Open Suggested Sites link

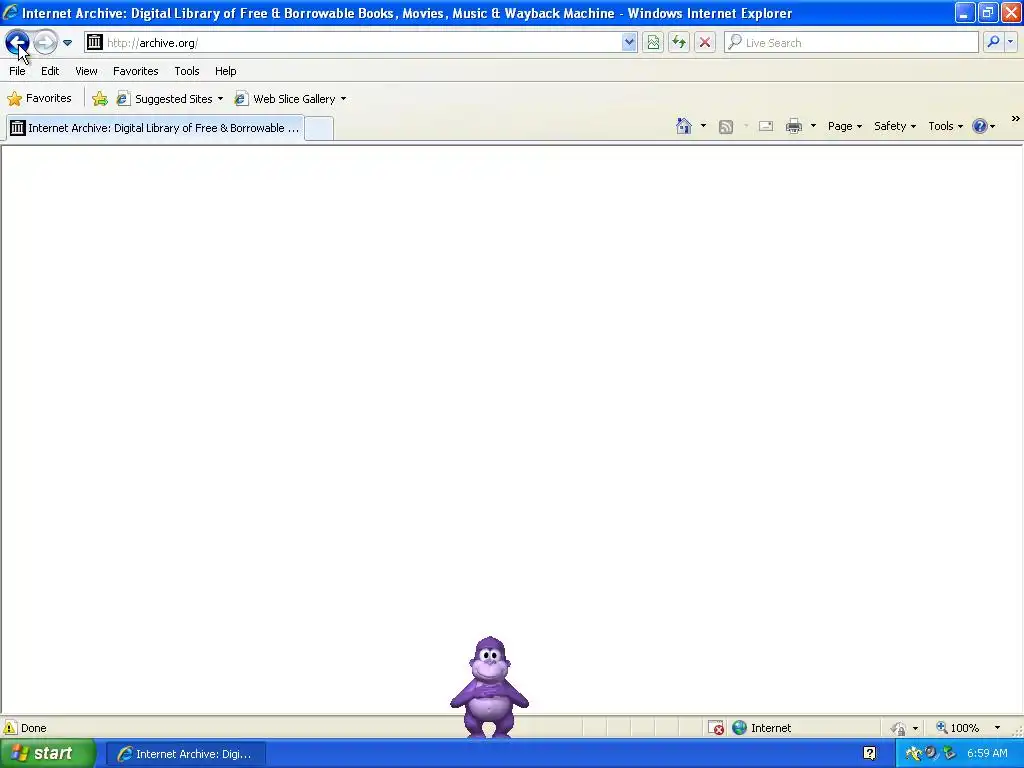[x=173, y=99]
